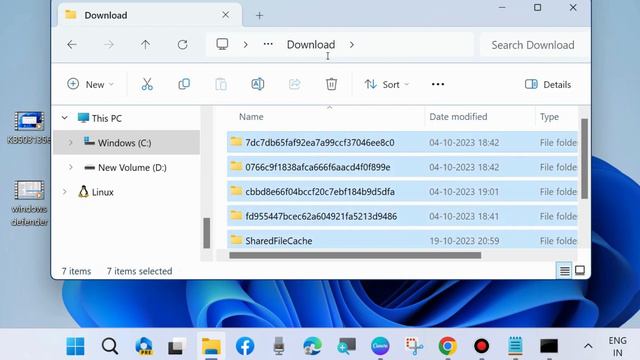Click chevron after Download in address bar
The height and width of the screenshot is (360, 640).
coord(352,44)
